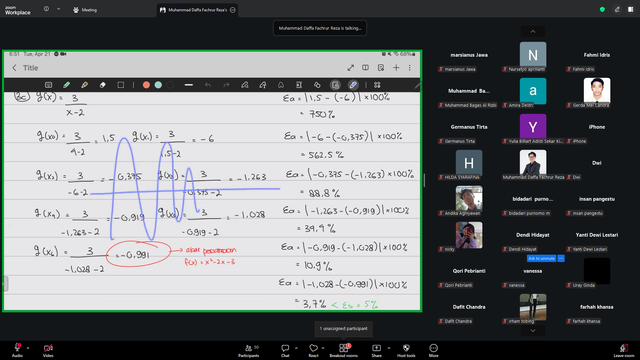The image size is (640, 360).
Task: Switch to Muhammad Daffa Fachrur Reza's tab
Action: pyautogui.click(x=198, y=10)
